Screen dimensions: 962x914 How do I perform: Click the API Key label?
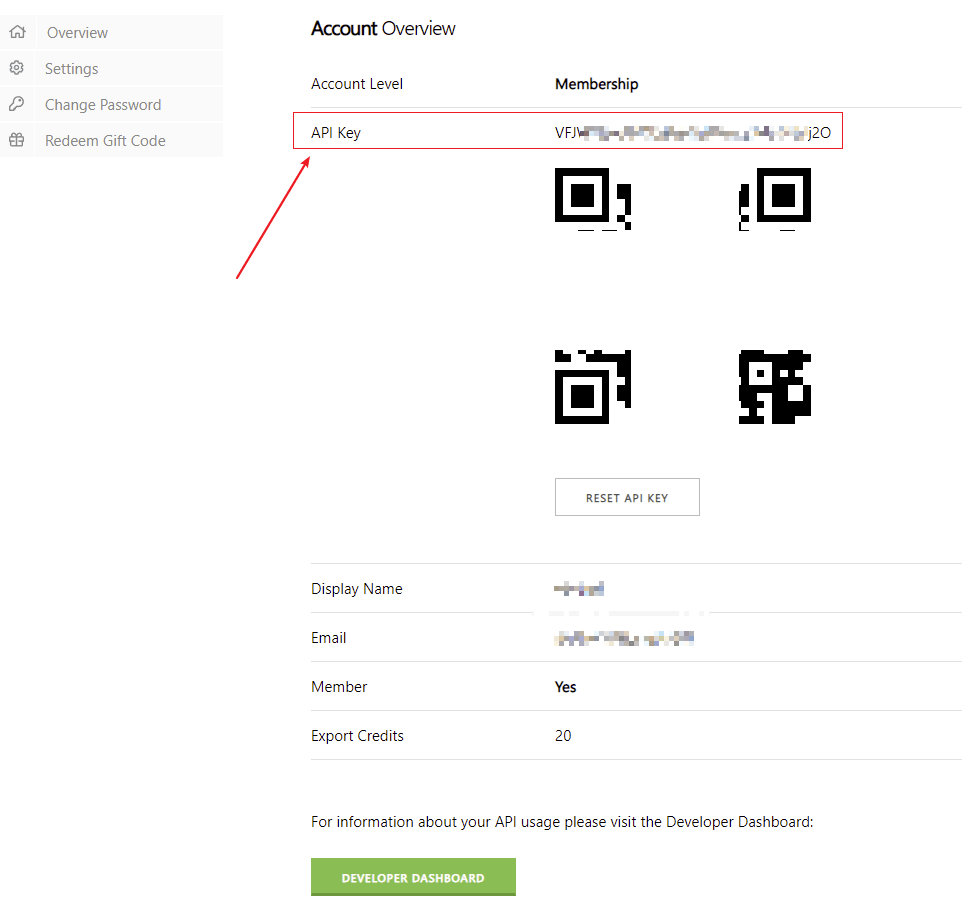[336, 132]
